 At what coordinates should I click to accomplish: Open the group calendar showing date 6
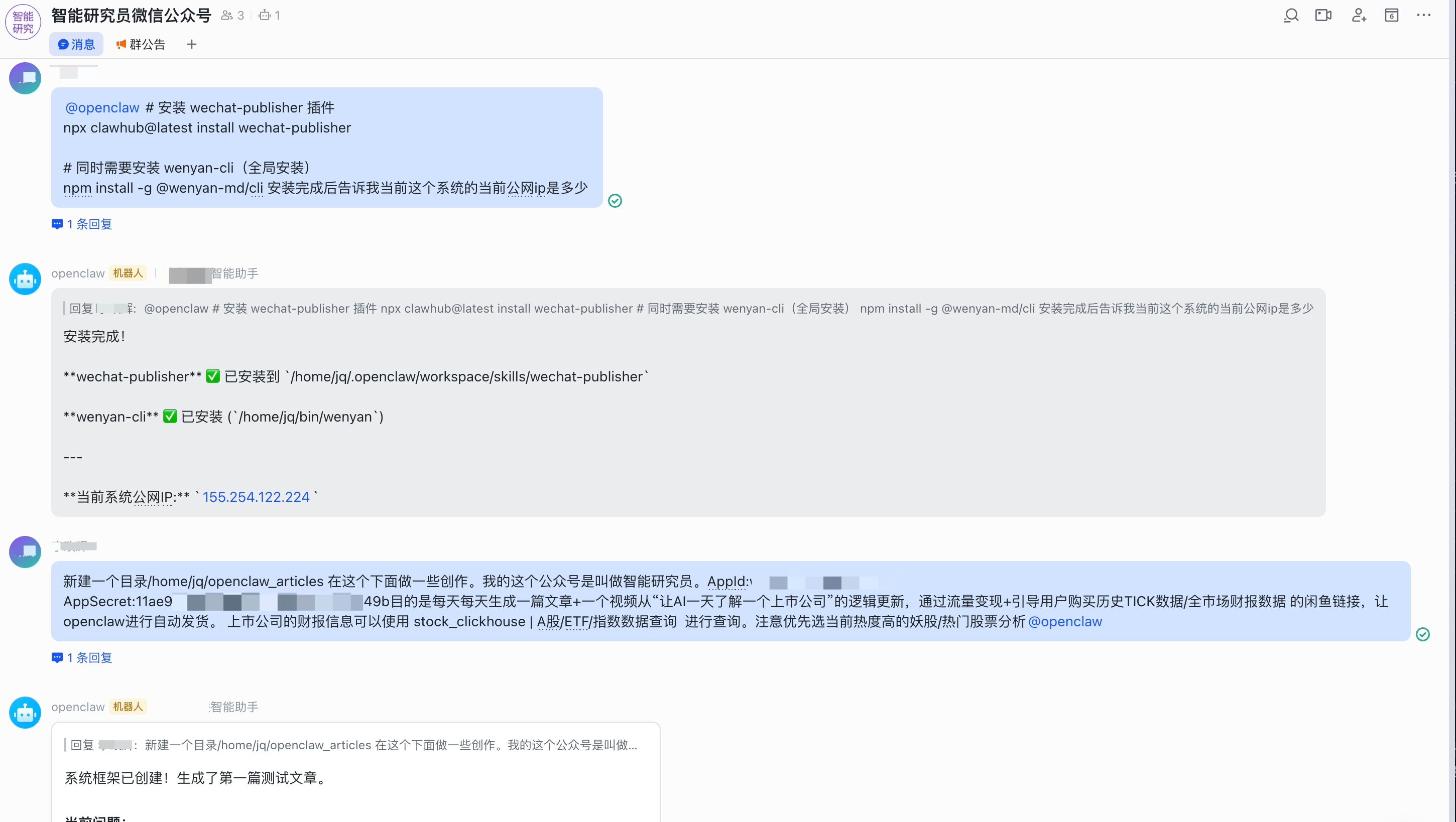click(1391, 15)
